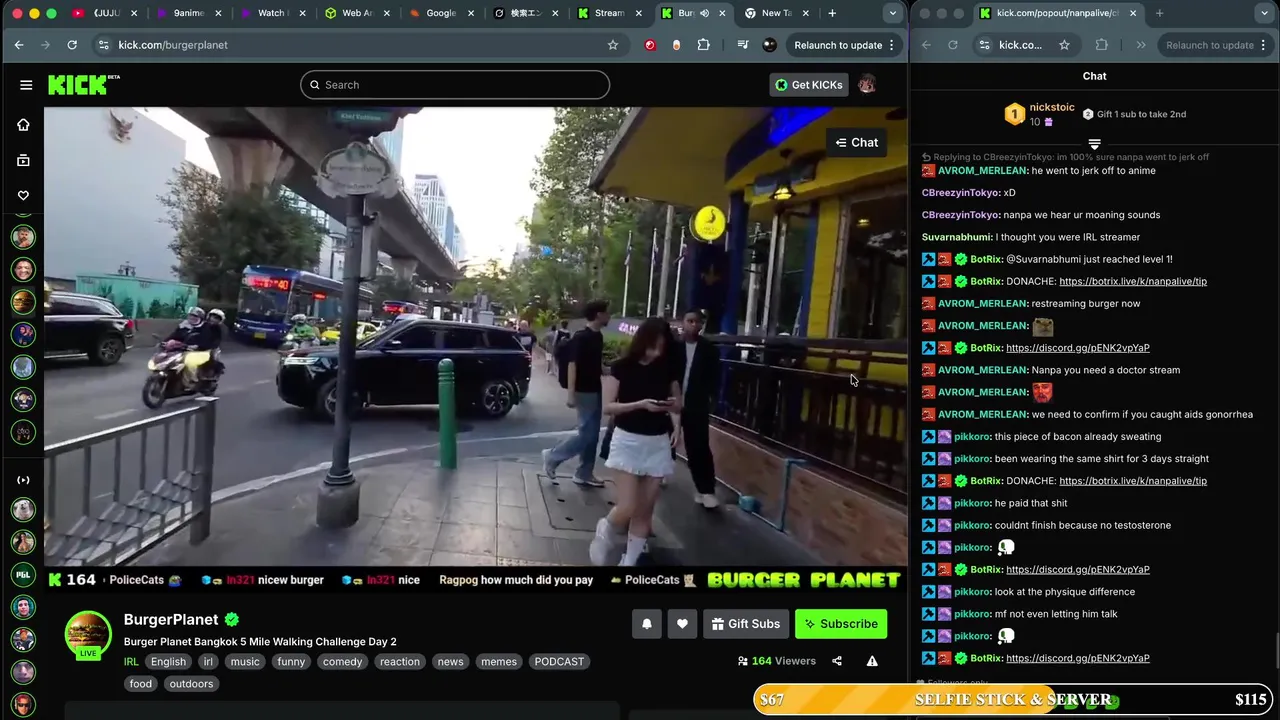The height and width of the screenshot is (720, 1280).
Task: Click the memes tag
Action: [499, 662]
